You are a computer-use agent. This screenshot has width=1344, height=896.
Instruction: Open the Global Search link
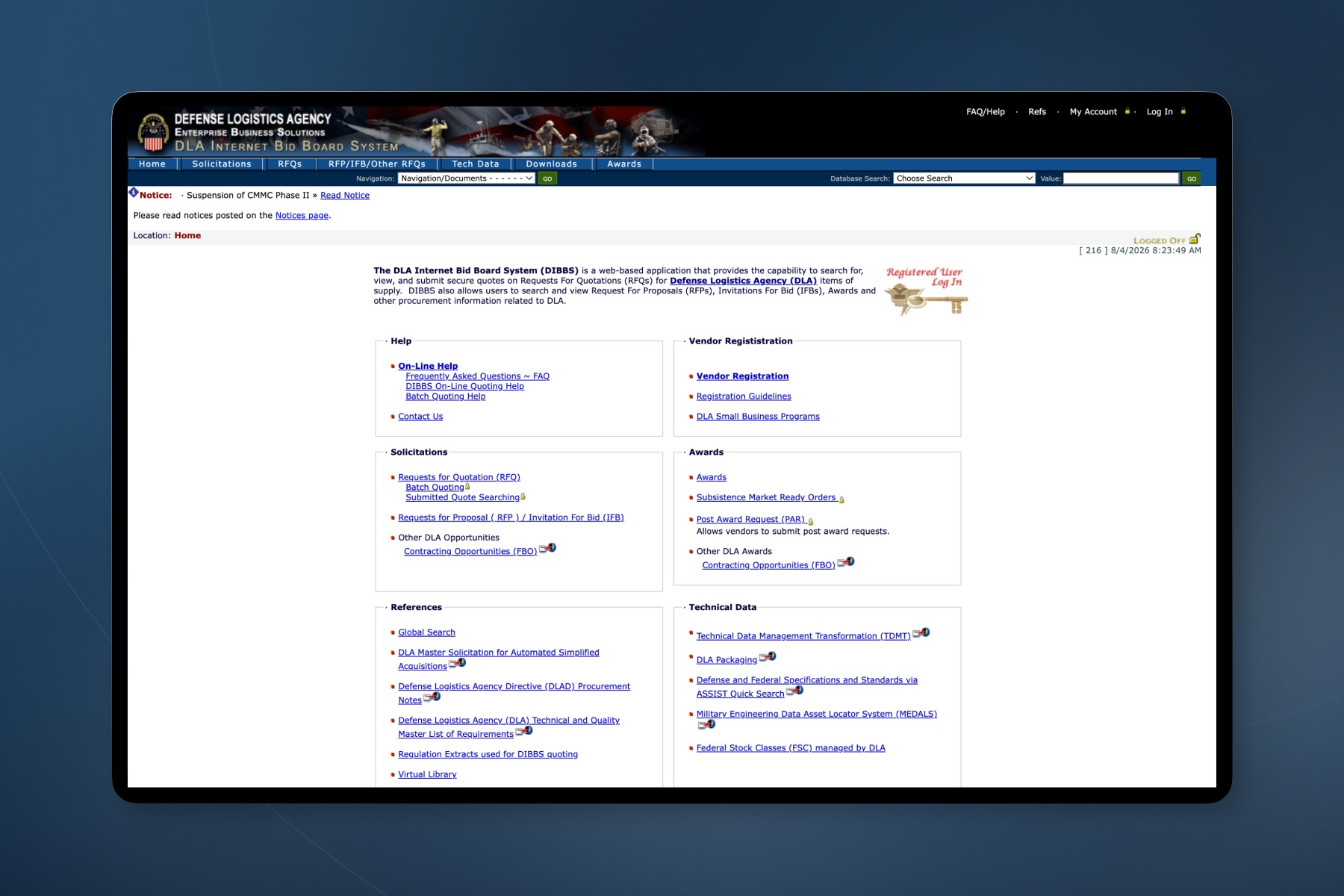point(426,632)
